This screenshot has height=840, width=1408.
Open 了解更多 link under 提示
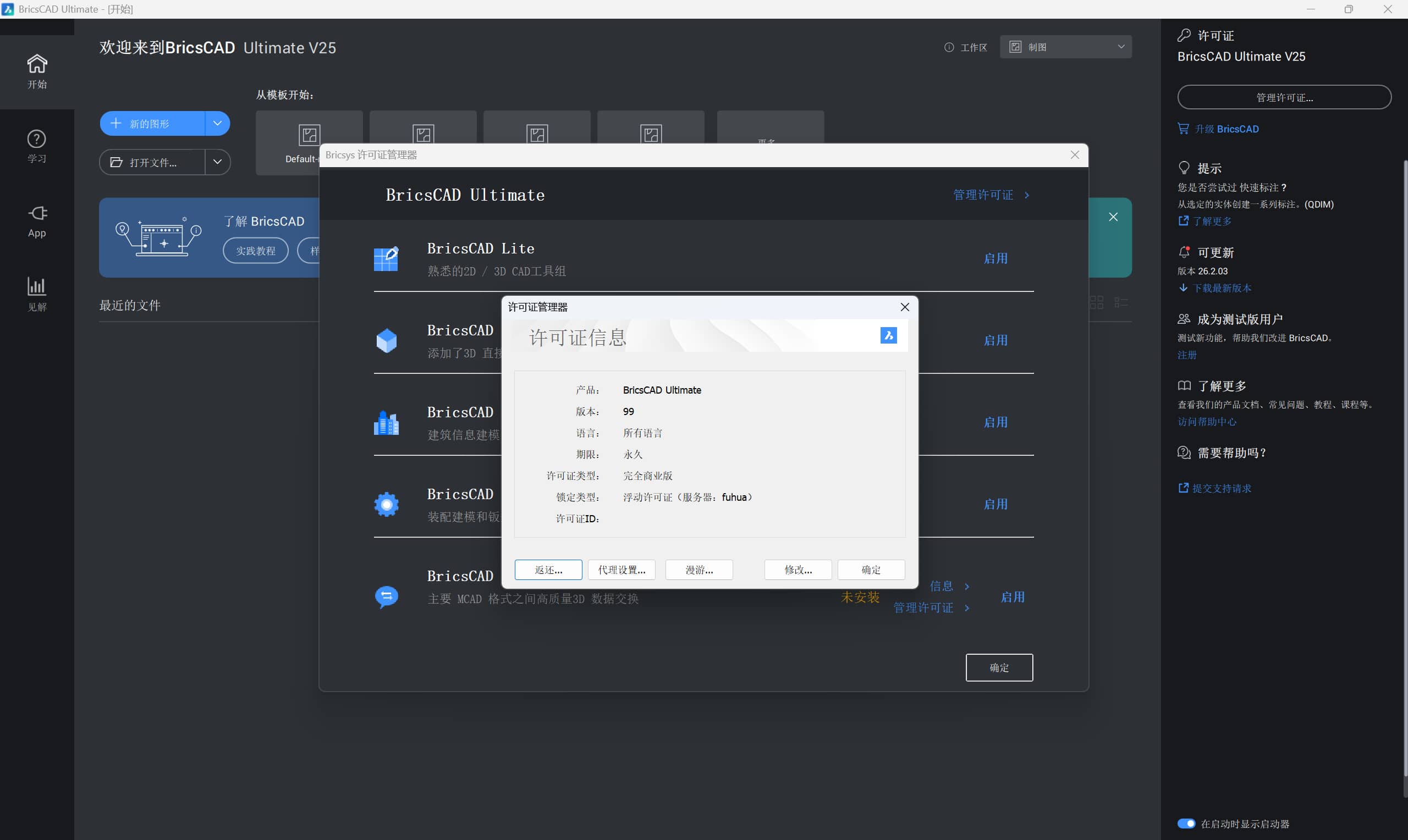coord(1212,222)
